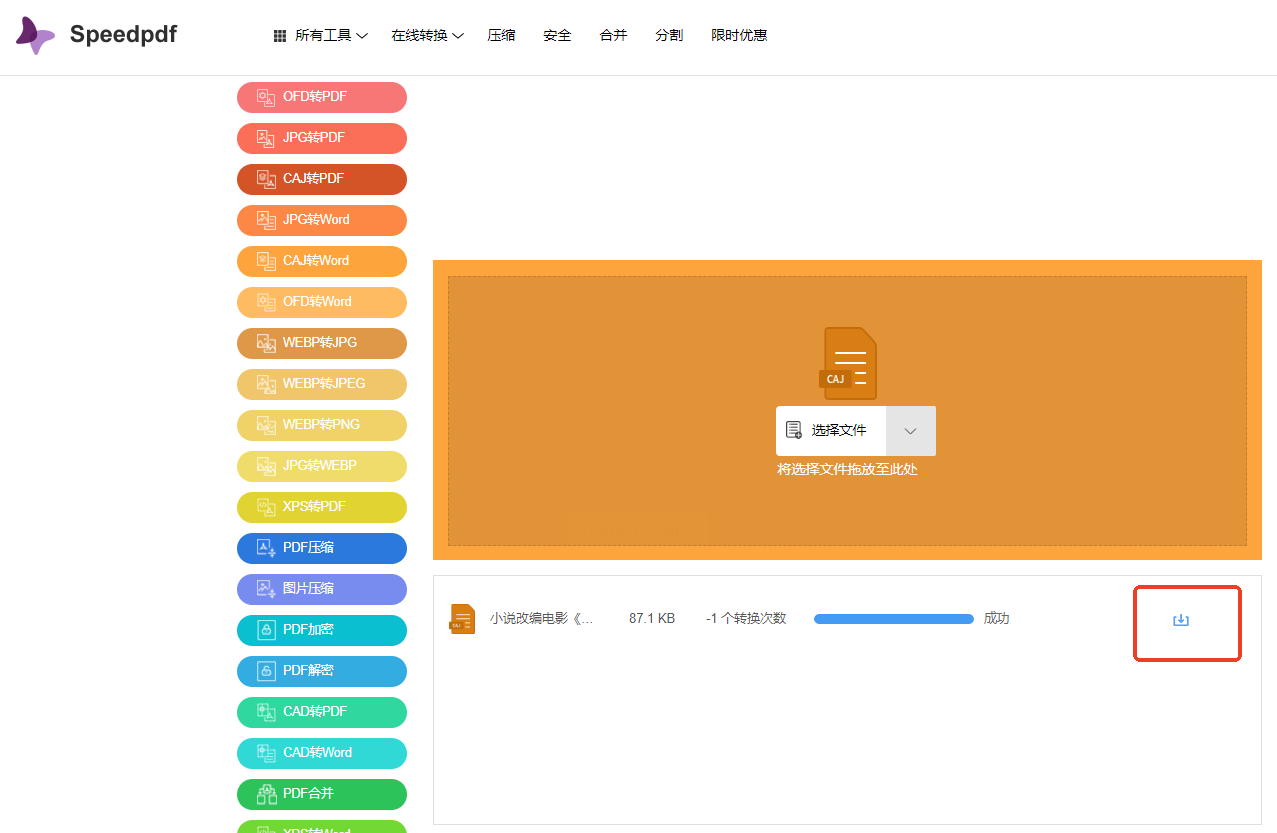Click the download icon for converted file
Viewport: 1277px width, 833px height.
tap(1180, 620)
